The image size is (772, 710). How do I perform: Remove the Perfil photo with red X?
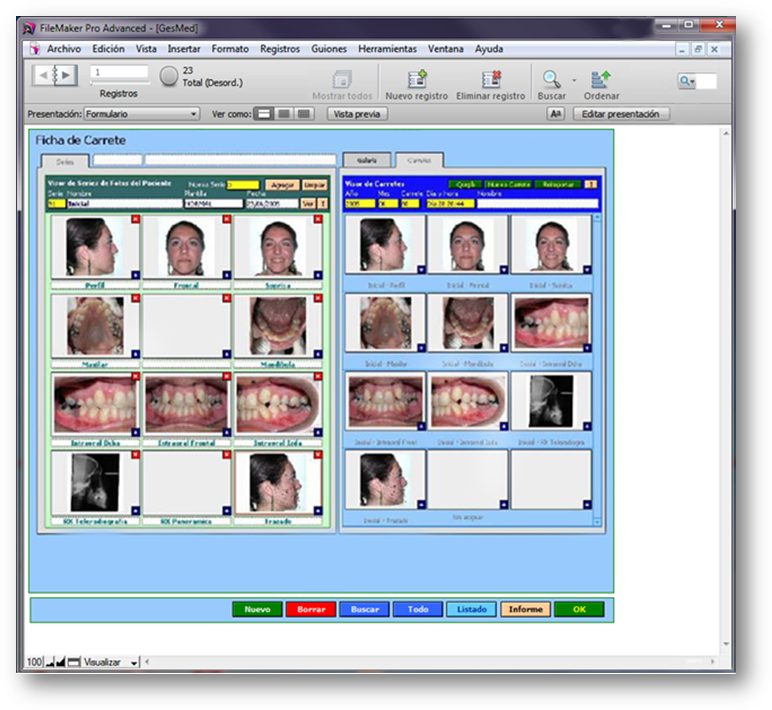135,219
